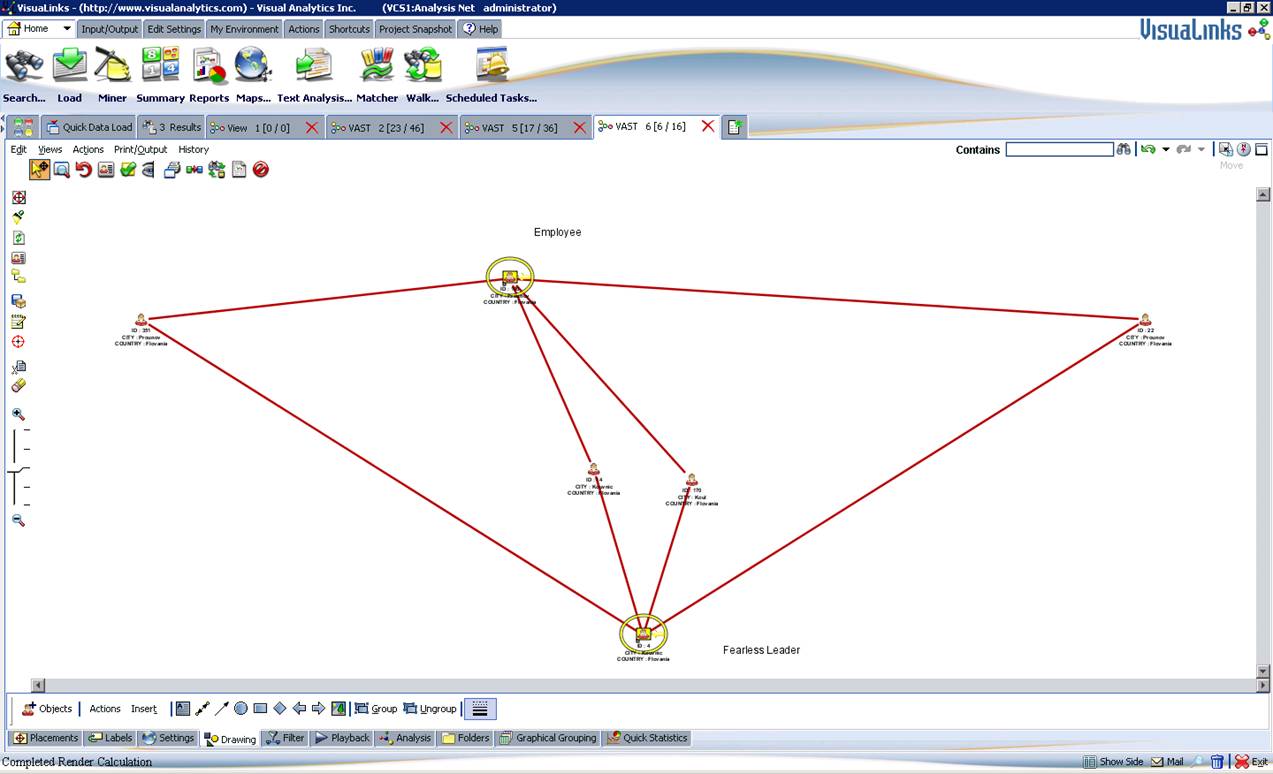Open Scheduled Tasks bell icon
This screenshot has width=1273, height=774.
491,68
